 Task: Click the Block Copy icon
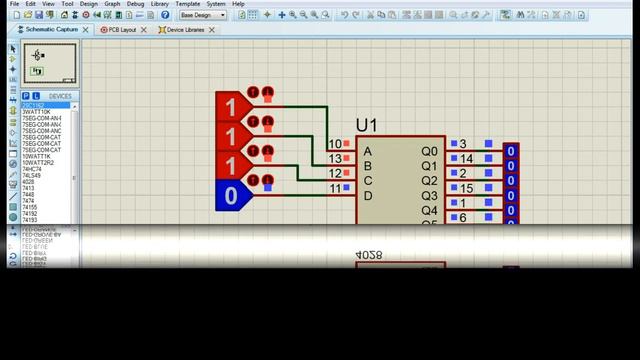(407, 15)
